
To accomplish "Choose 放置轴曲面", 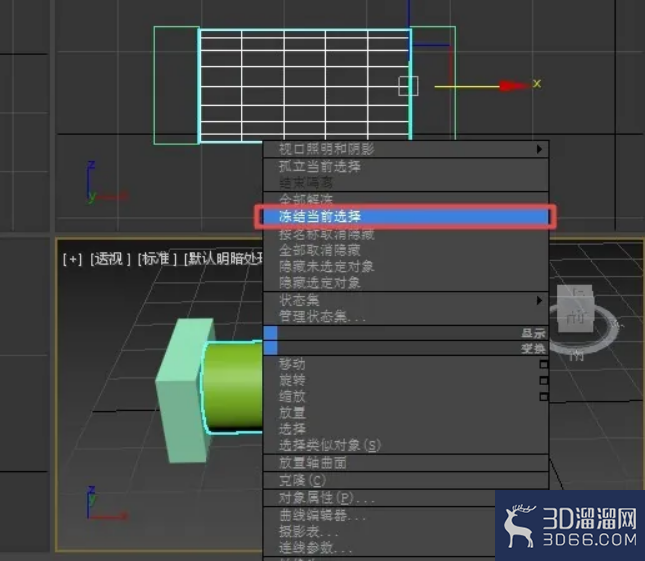I will click(x=406, y=463).
